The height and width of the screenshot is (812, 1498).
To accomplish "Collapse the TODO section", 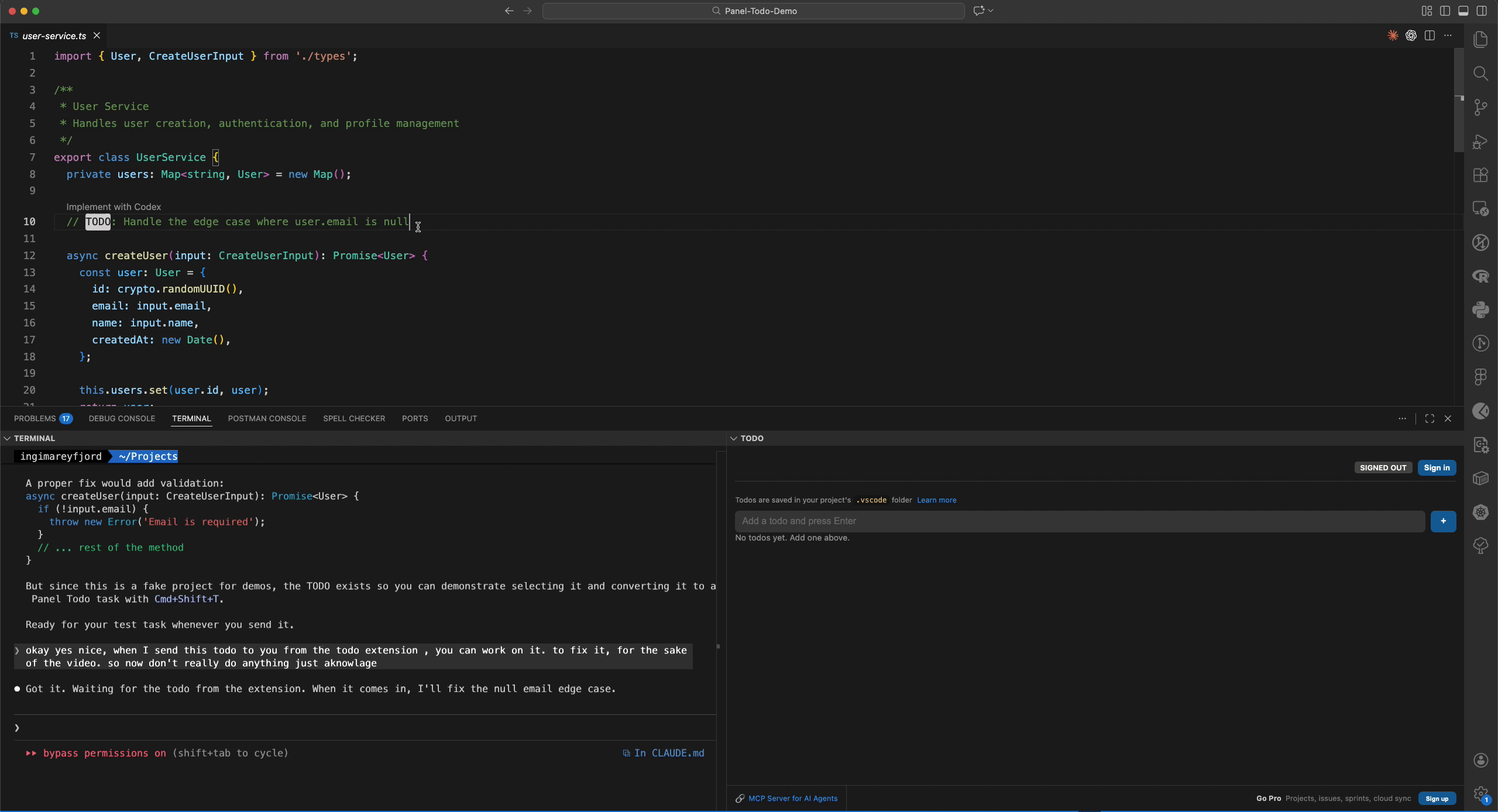I will (x=733, y=438).
